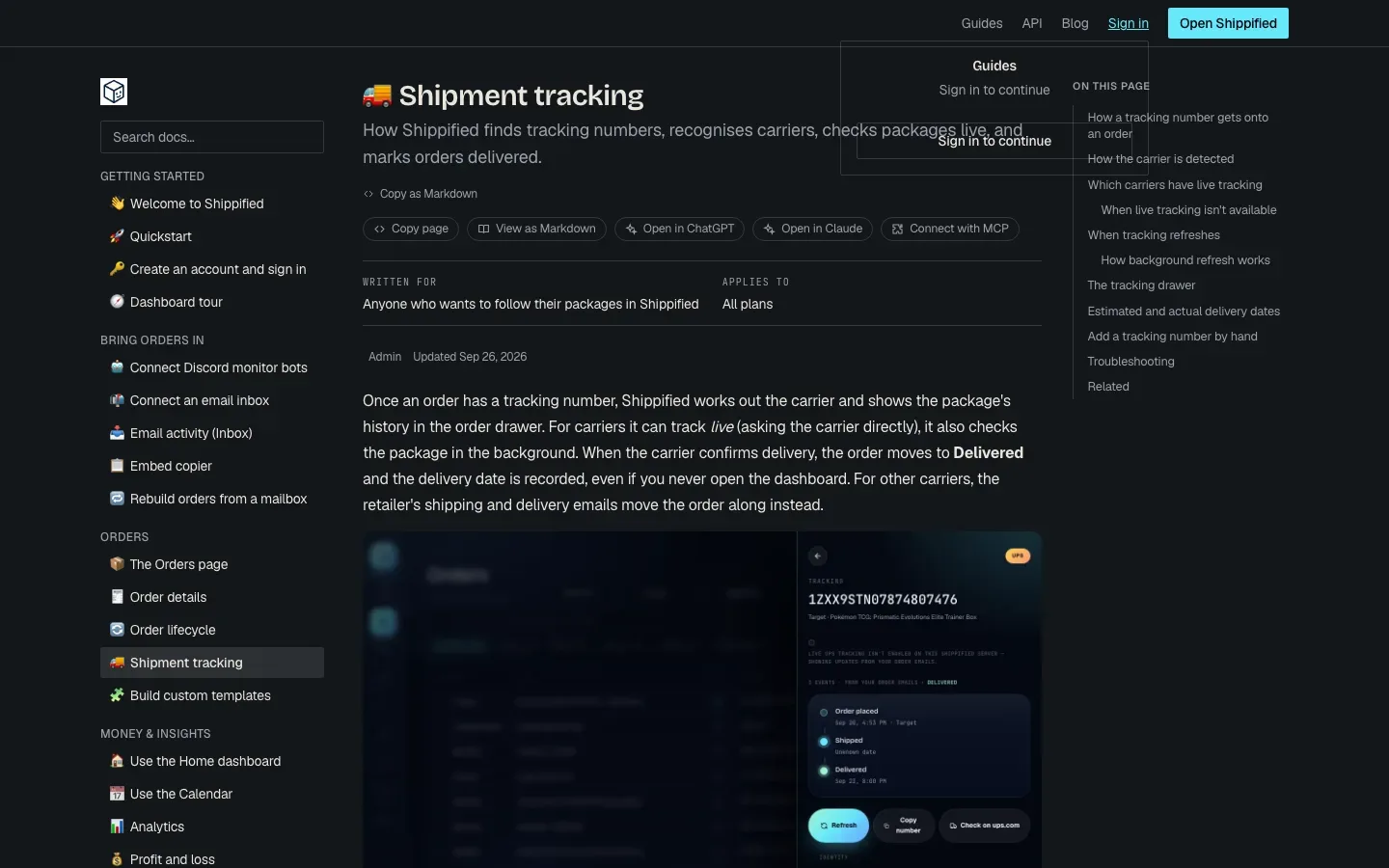
Task: Click the inbox tray icon beside Email activity
Action: [x=118, y=433]
